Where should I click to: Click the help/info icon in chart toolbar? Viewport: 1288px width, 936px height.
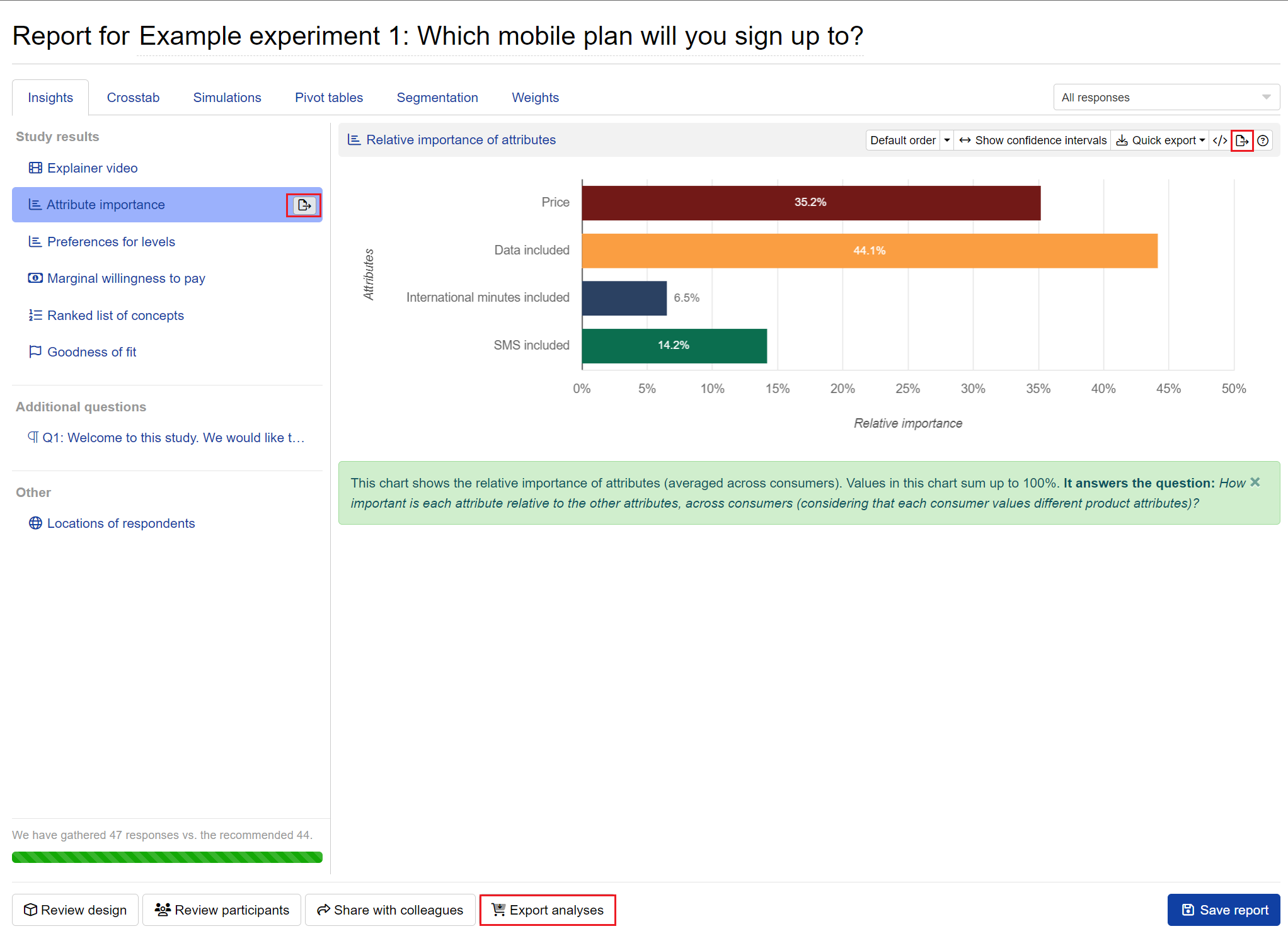pyautogui.click(x=1262, y=140)
